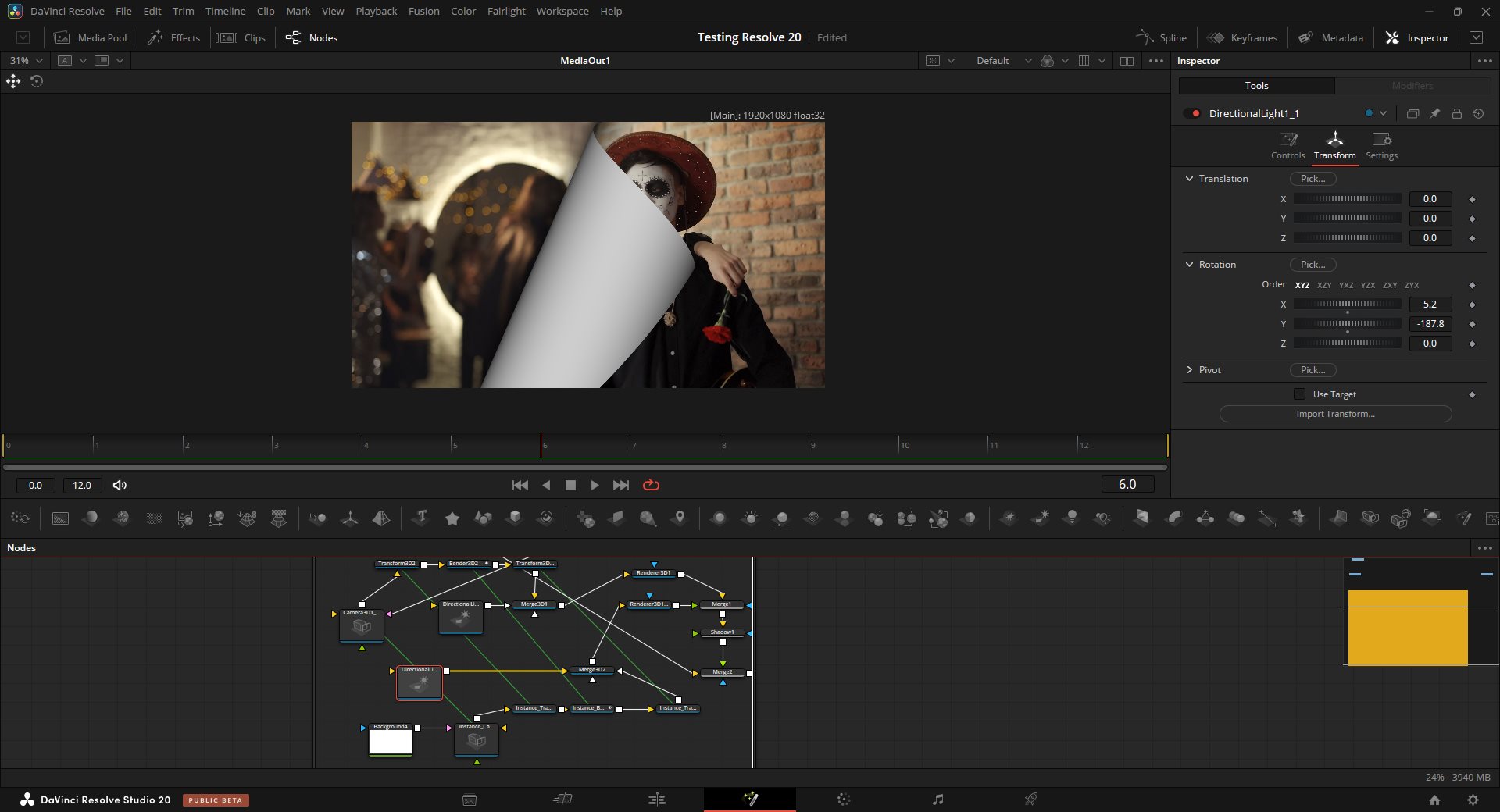Open the Nodes panel options menu
This screenshot has height=812, width=1500.
coord(1484,548)
